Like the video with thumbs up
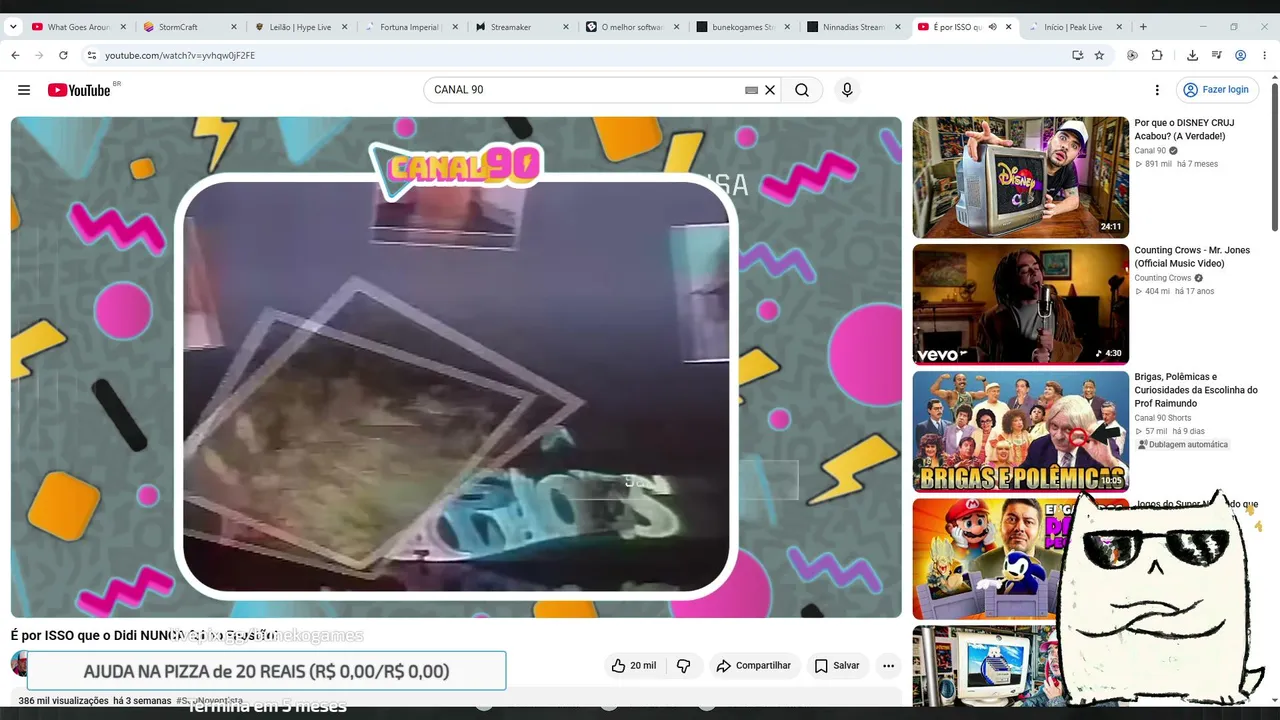The height and width of the screenshot is (720, 1280). [634, 666]
